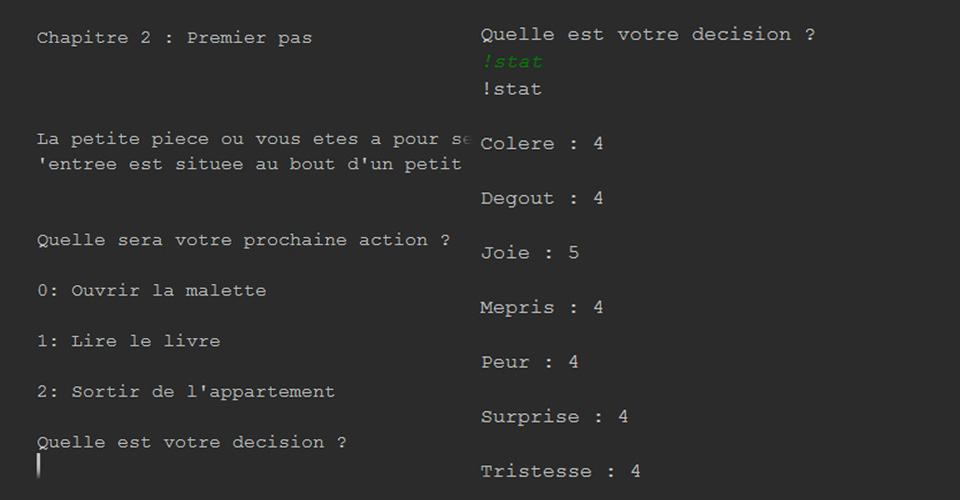960x500 pixels.
Task: Click the Joie : 5 stat line
Action: 530,253
